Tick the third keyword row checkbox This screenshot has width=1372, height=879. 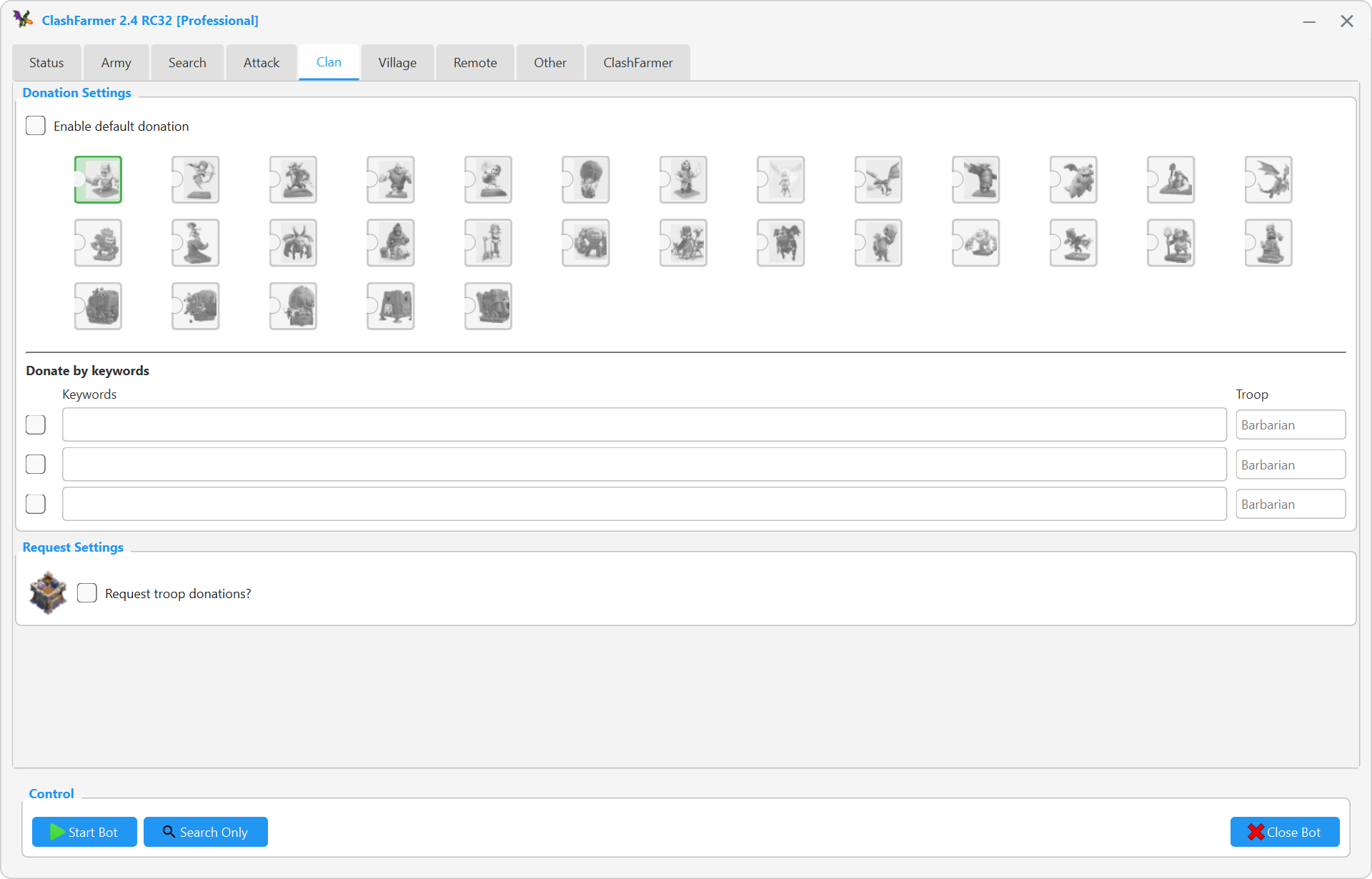[36, 504]
